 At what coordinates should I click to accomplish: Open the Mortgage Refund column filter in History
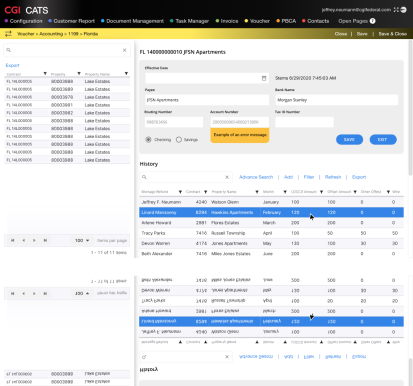click(180, 192)
